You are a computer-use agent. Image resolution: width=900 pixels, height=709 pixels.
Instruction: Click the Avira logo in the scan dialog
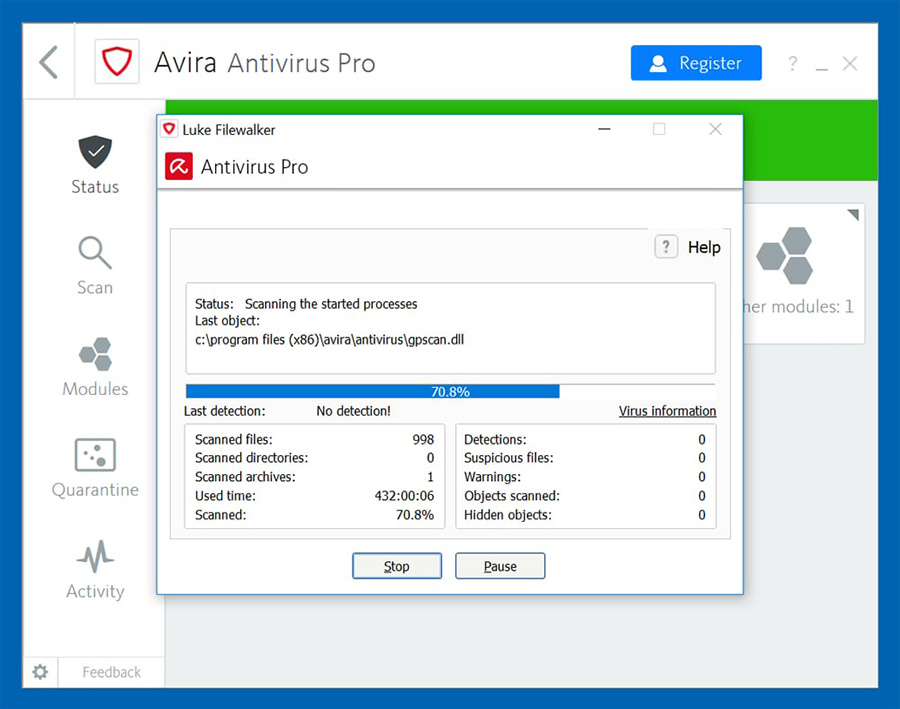[x=178, y=166]
